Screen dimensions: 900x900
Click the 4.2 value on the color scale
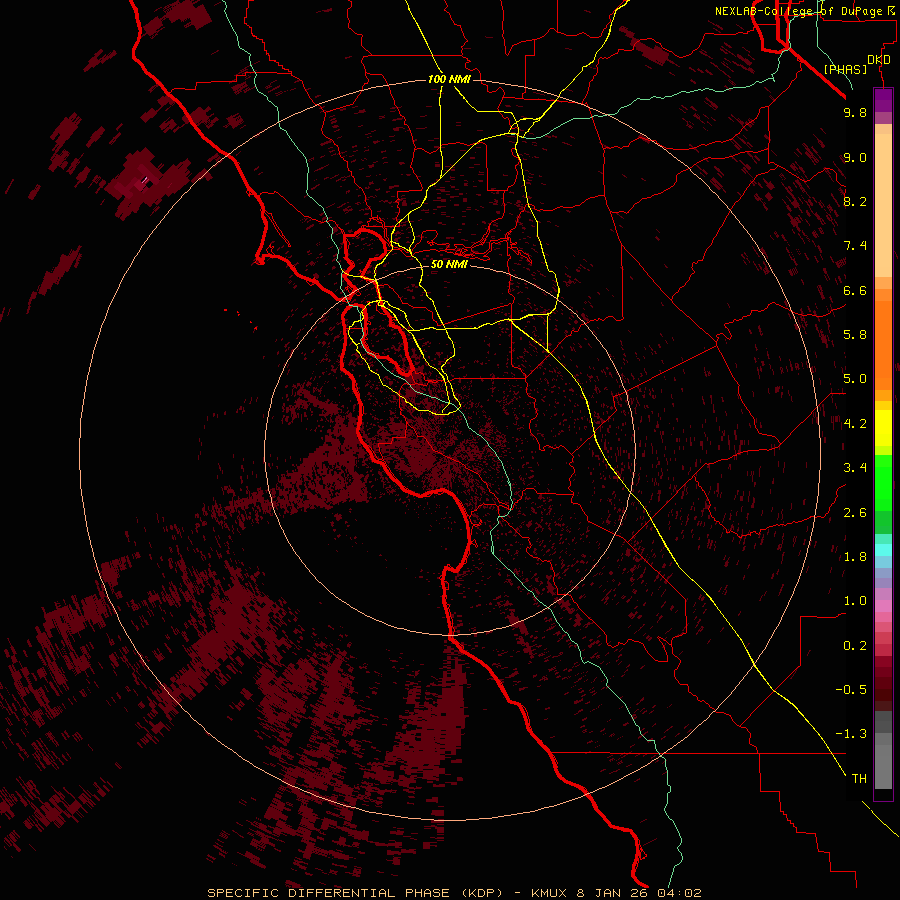point(855,424)
